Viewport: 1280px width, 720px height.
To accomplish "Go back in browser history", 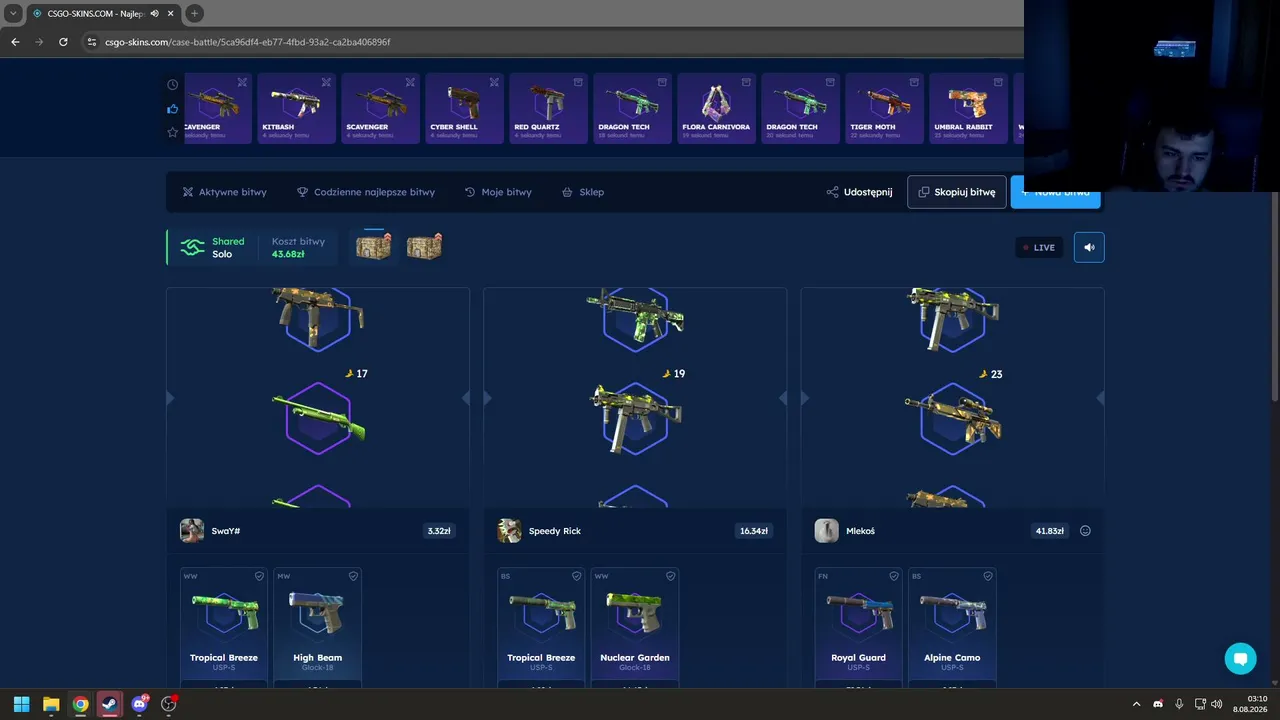I will tap(15, 42).
